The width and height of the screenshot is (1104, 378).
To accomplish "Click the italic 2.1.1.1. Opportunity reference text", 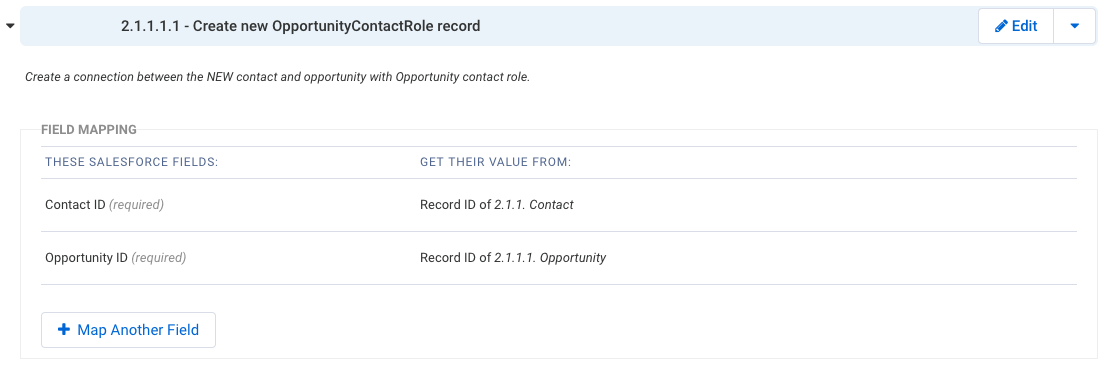I will coord(550,258).
